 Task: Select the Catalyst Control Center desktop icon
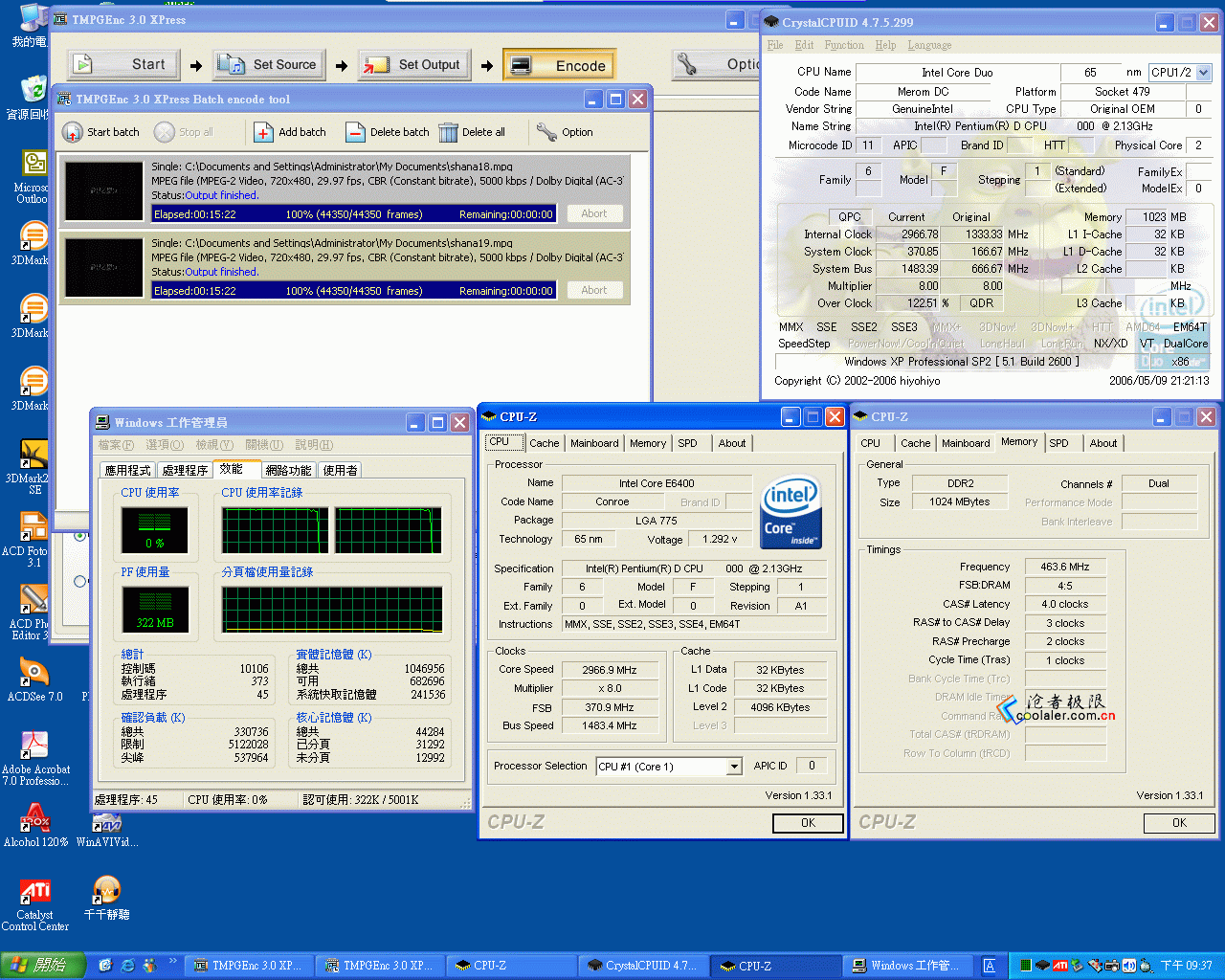coord(35,904)
